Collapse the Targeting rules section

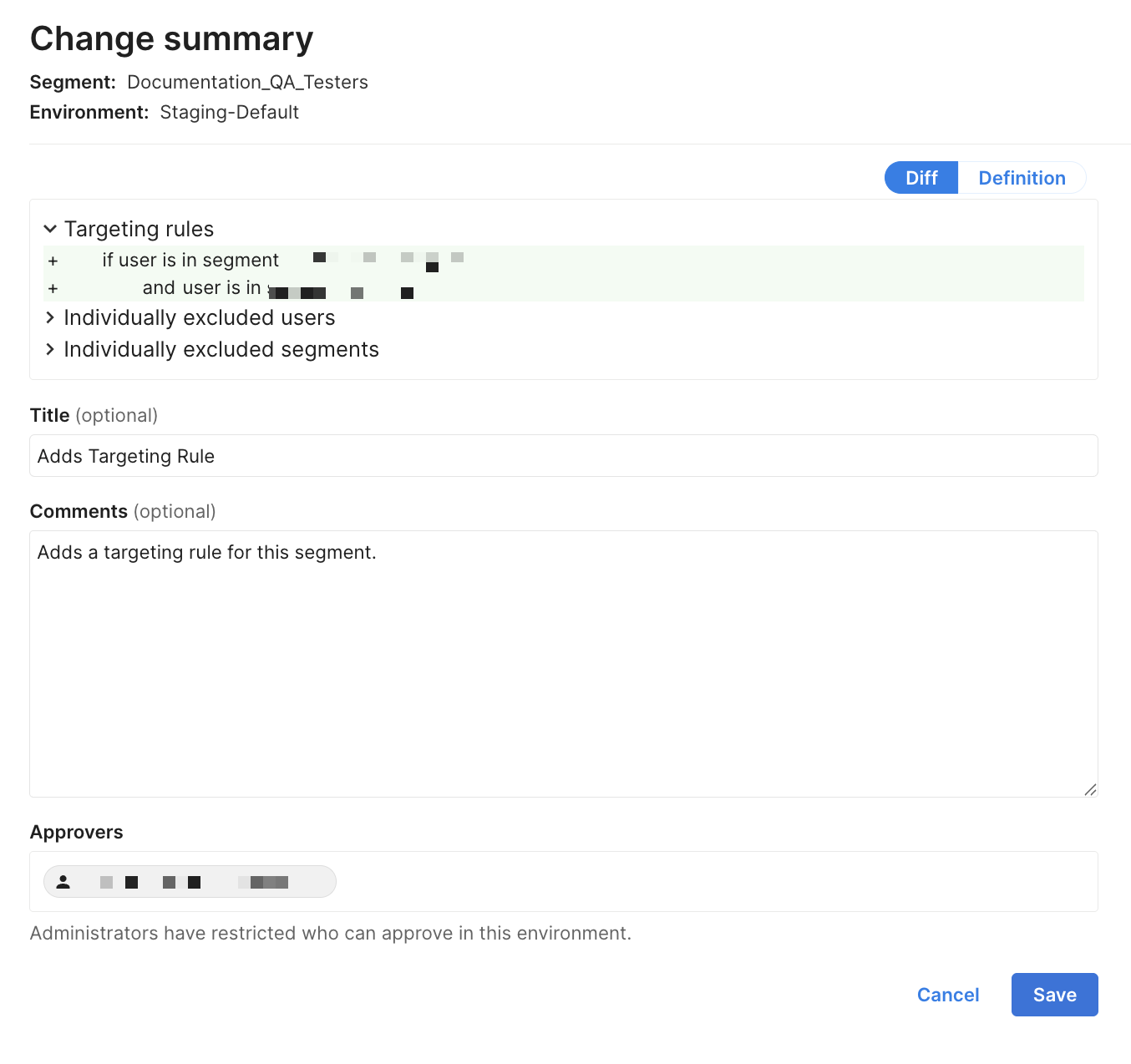[x=50, y=229]
